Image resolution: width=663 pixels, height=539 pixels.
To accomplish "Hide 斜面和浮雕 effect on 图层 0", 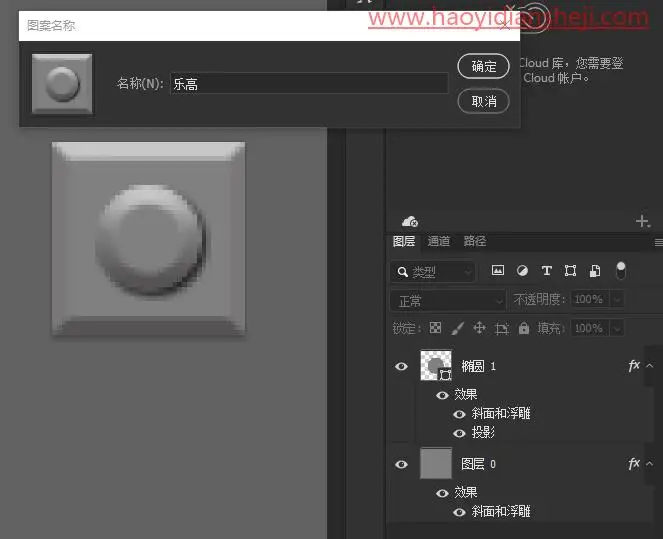I will click(x=459, y=512).
